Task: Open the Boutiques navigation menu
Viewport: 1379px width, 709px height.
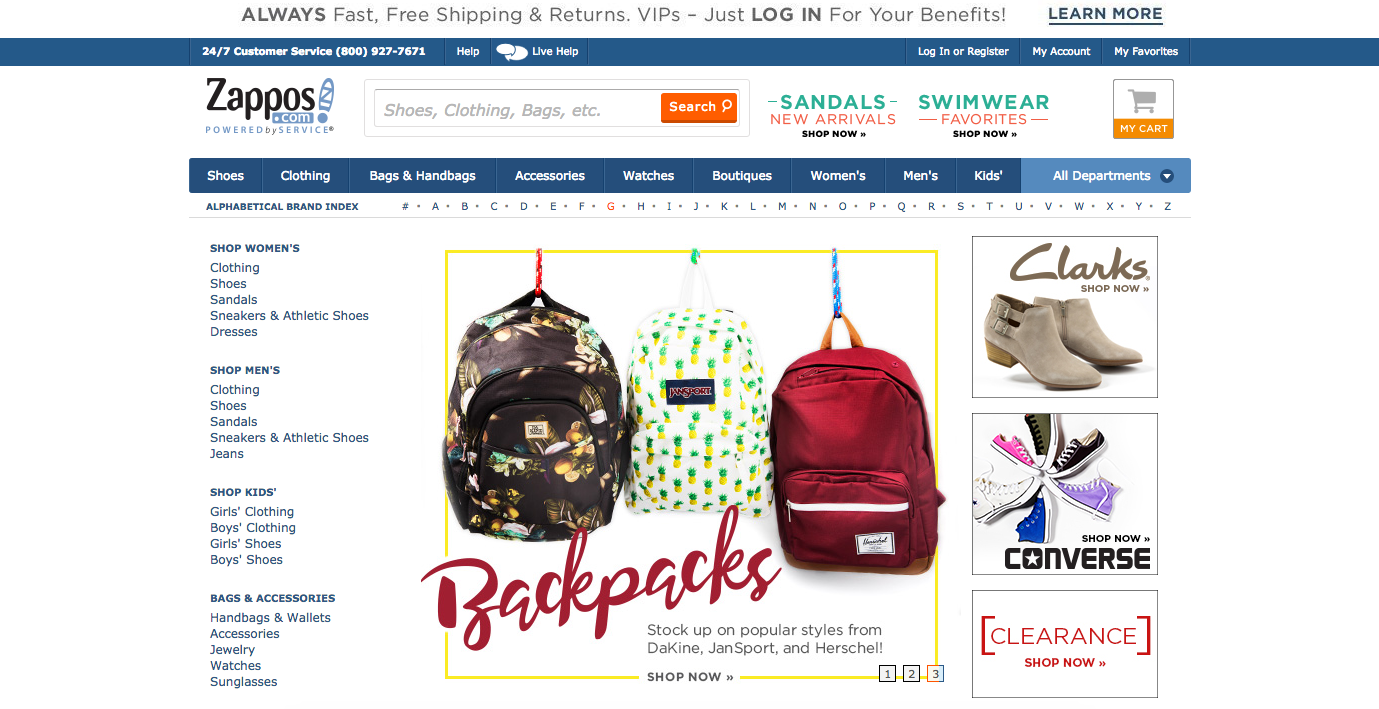Action: (x=742, y=176)
